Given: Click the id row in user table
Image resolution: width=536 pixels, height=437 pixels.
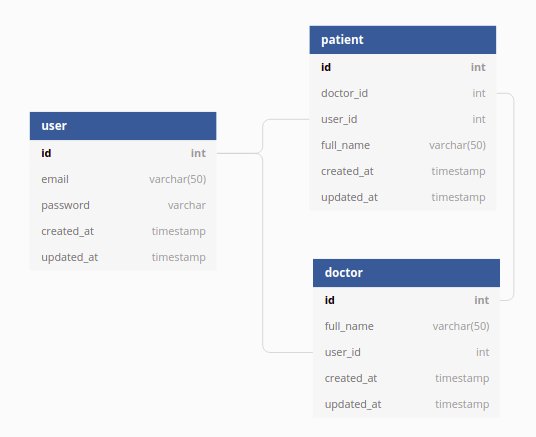Looking at the screenshot, I should click(x=123, y=153).
